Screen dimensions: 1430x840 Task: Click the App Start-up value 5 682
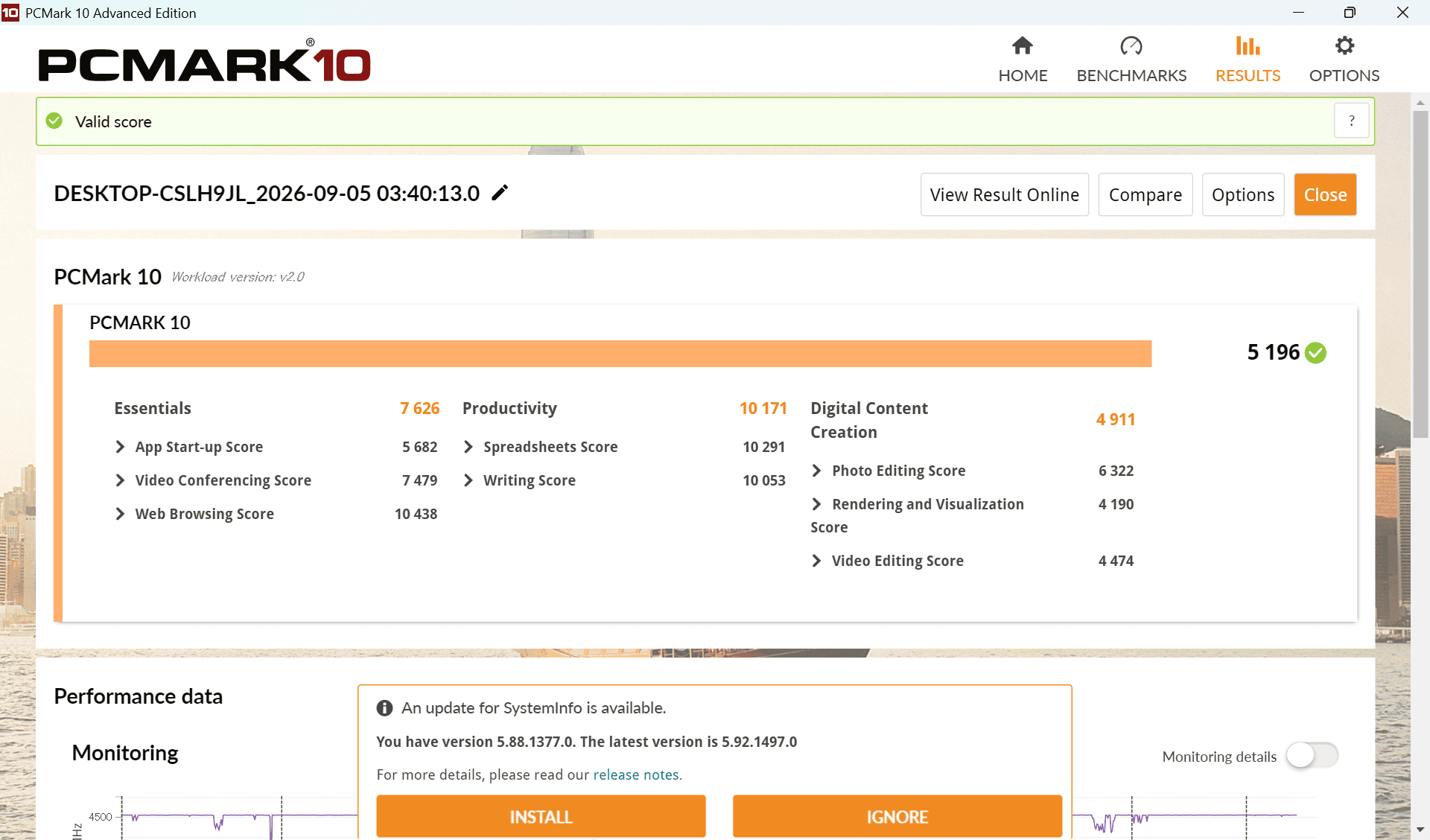click(419, 447)
